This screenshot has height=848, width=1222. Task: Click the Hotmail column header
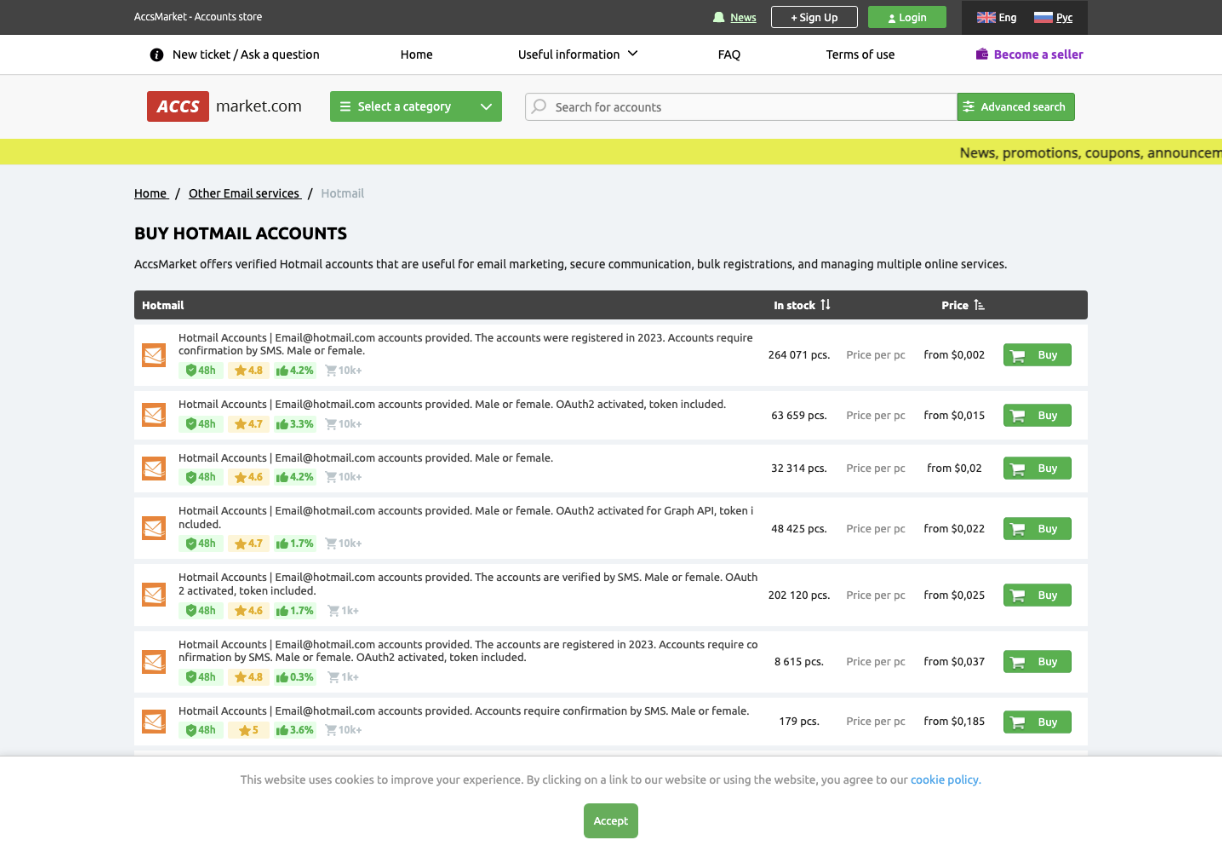pos(163,305)
